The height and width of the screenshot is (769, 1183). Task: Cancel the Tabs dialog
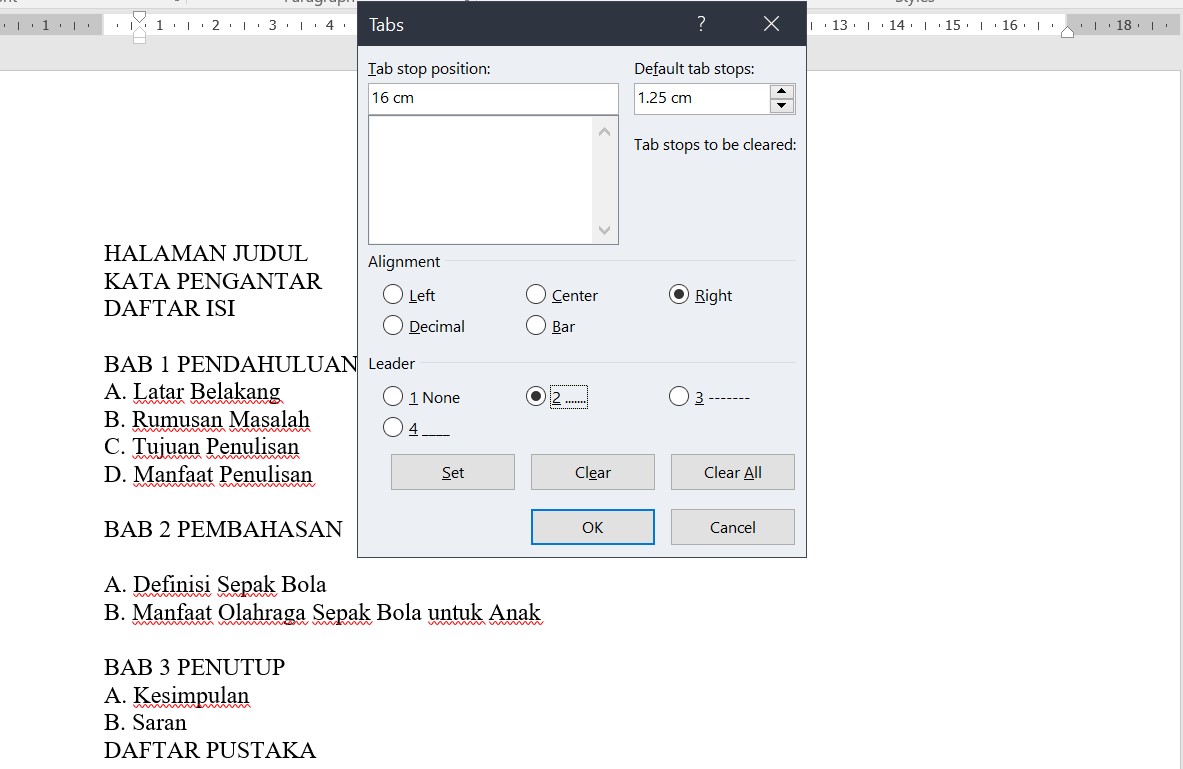point(733,527)
